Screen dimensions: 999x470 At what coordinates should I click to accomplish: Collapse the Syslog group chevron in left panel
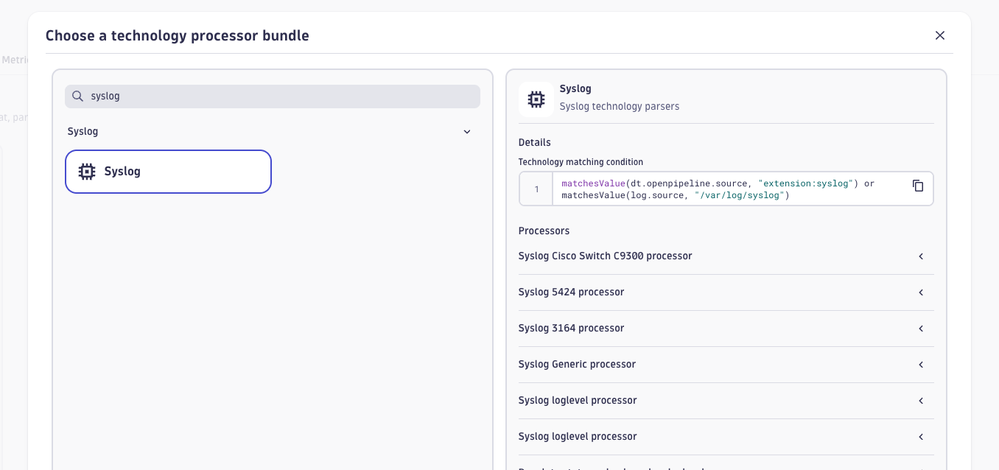pos(466,132)
